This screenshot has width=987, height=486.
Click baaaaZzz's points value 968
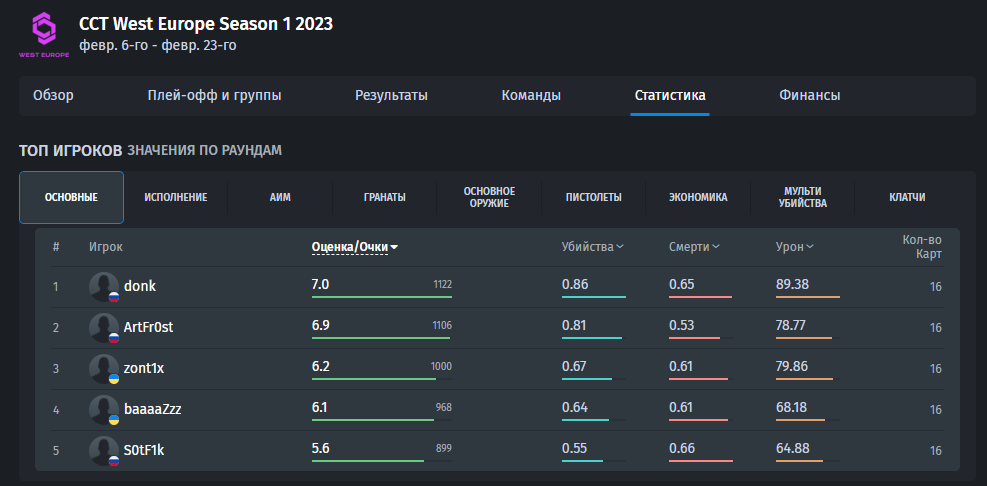pos(444,407)
